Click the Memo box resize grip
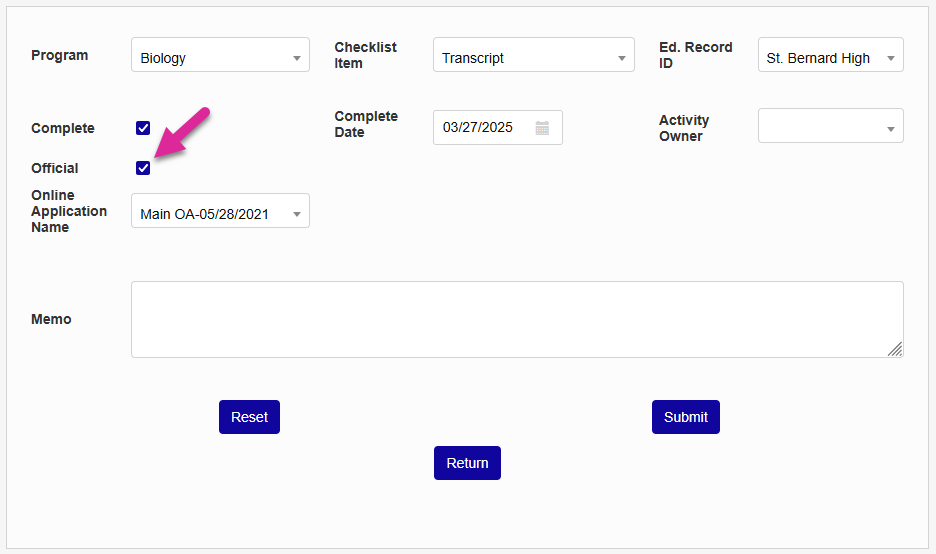This screenshot has height=554, width=936. point(895,349)
